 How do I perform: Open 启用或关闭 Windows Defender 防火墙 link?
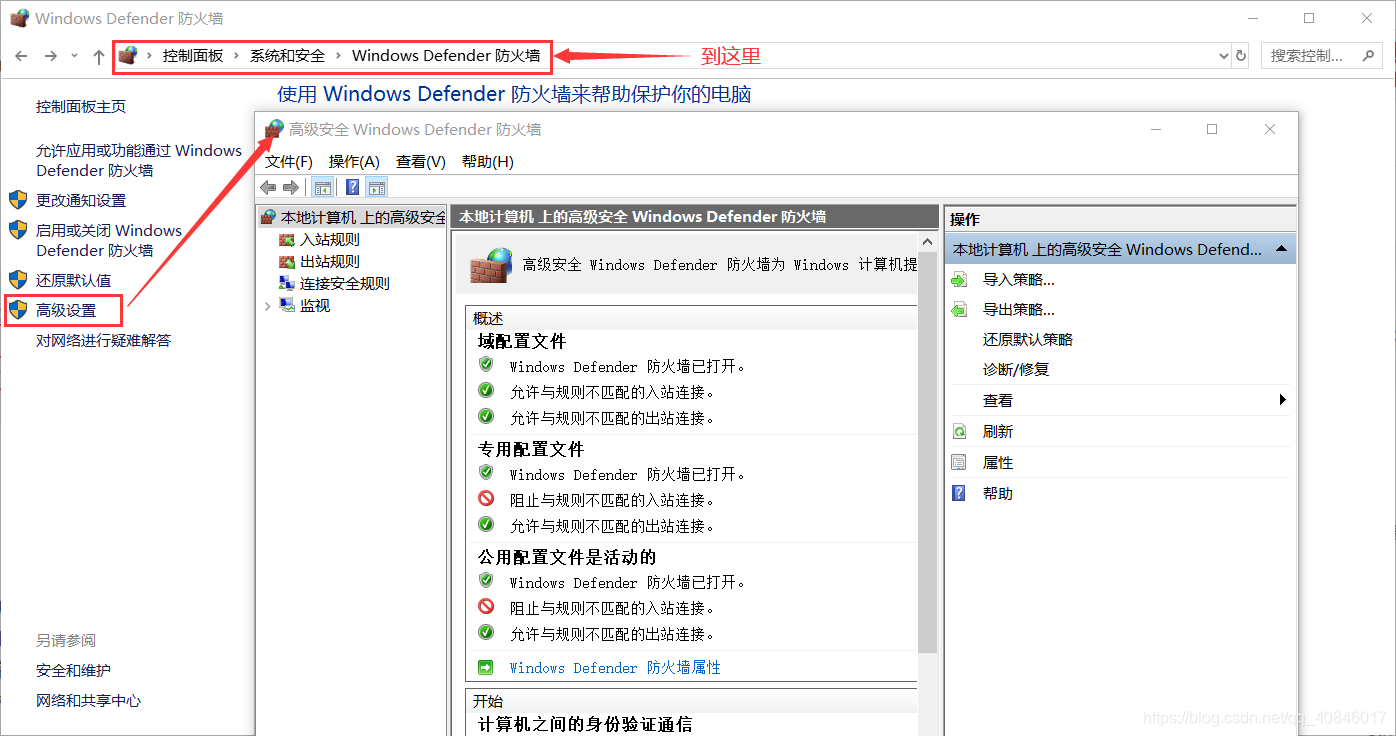pos(109,241)
